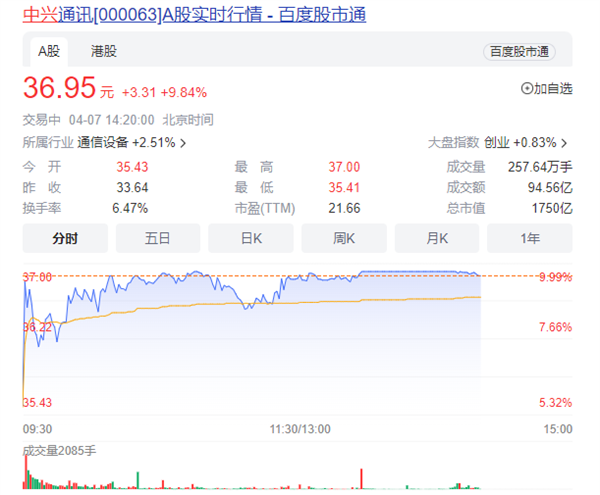This screenshot has width=600, height=495.
Task: Click the 换手率 value 6.47%
Action: pos(130,208)
